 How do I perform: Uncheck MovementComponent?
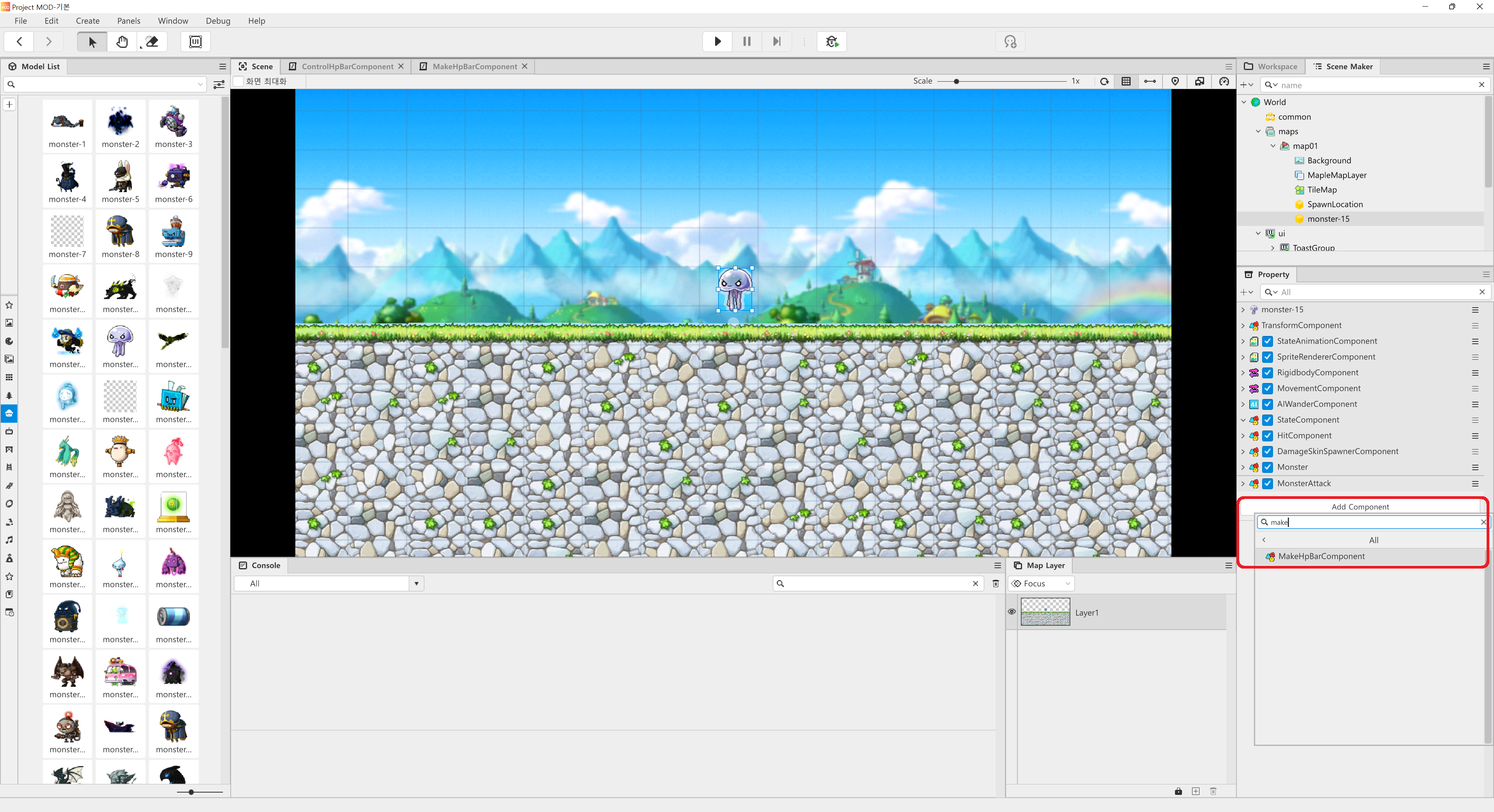tap(1268, 388)
